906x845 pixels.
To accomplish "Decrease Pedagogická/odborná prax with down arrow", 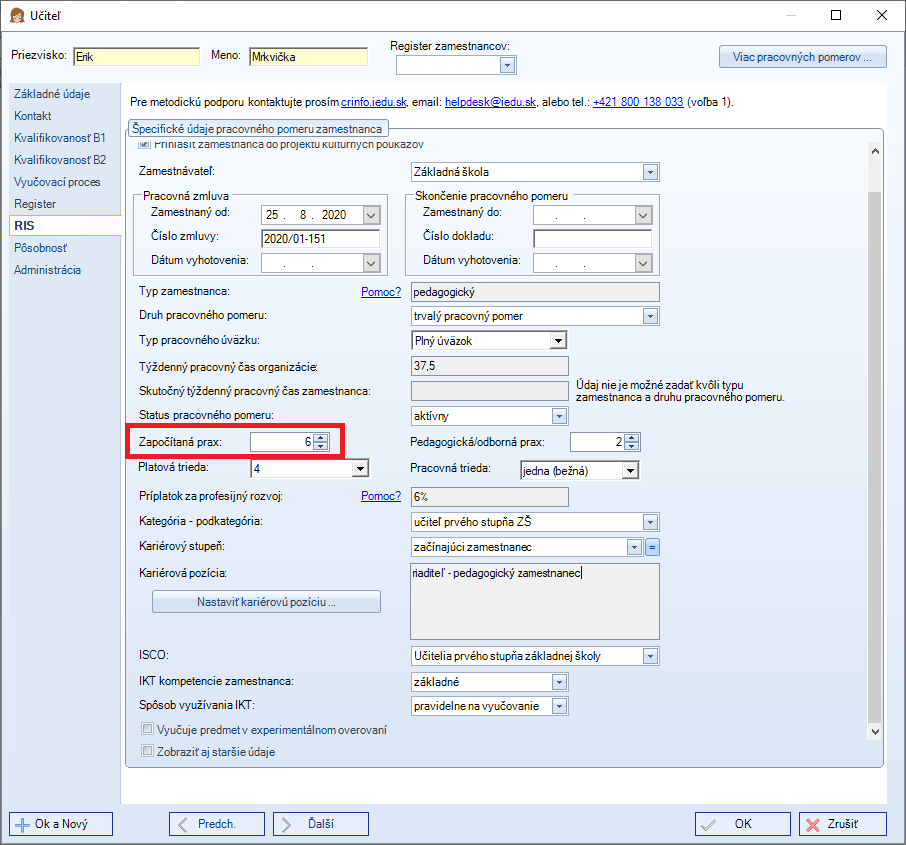I will click(632, 446).
